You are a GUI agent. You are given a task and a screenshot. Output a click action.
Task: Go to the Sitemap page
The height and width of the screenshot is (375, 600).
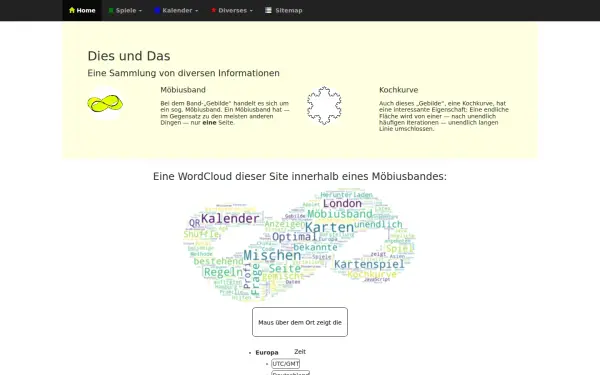(x=284, y=10)
